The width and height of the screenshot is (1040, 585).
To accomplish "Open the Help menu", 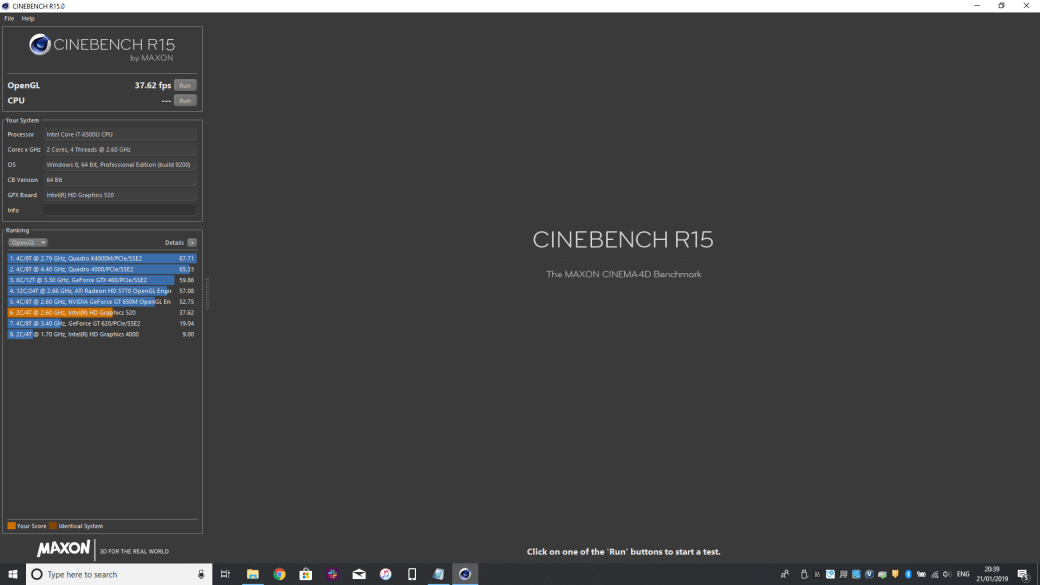I will [x=27, y=17].
